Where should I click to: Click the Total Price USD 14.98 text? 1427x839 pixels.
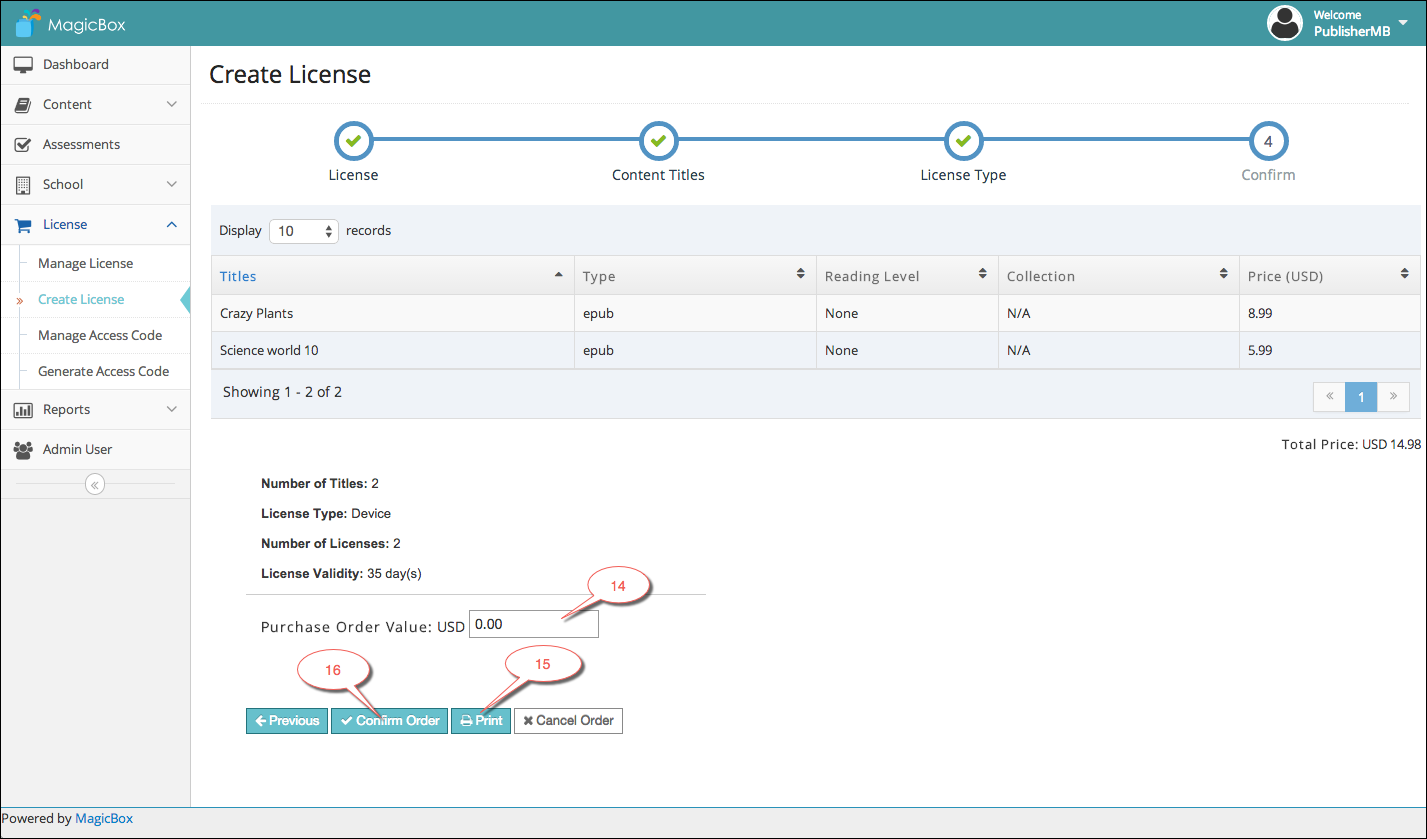click(x=1351, y=444)
